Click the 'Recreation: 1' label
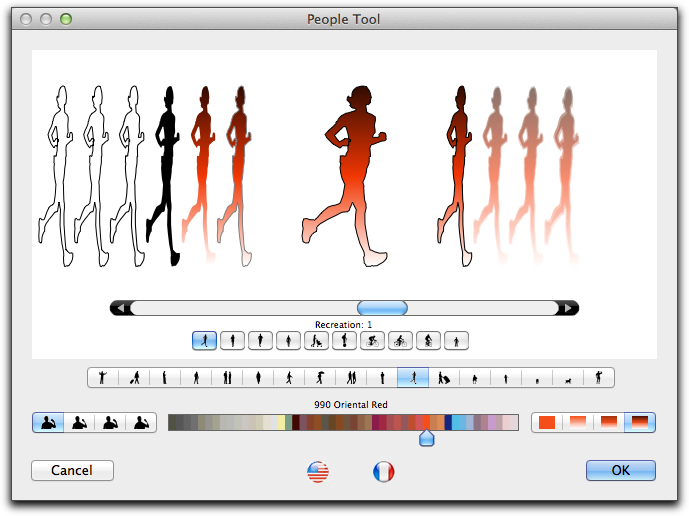The height and width of the screenshot is (516, 689). coord(344,325)
